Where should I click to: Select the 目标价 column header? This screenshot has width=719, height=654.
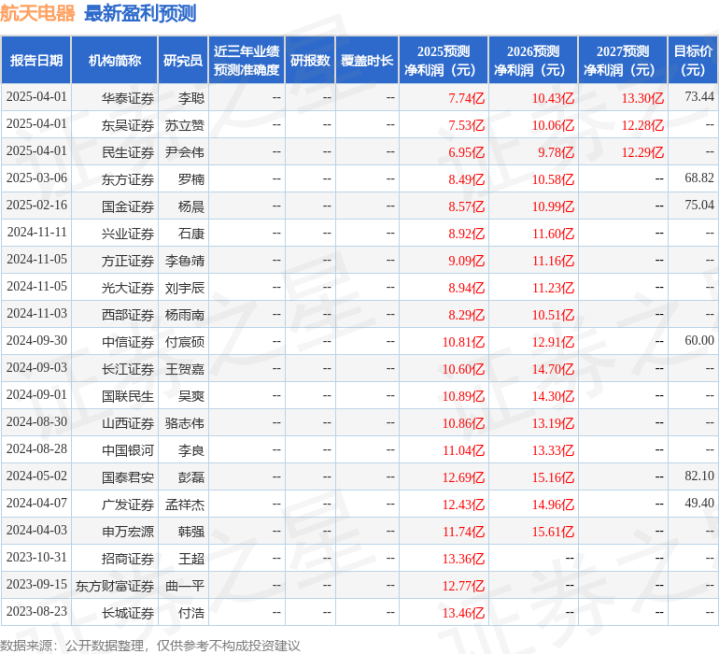[x=693, y=60]
